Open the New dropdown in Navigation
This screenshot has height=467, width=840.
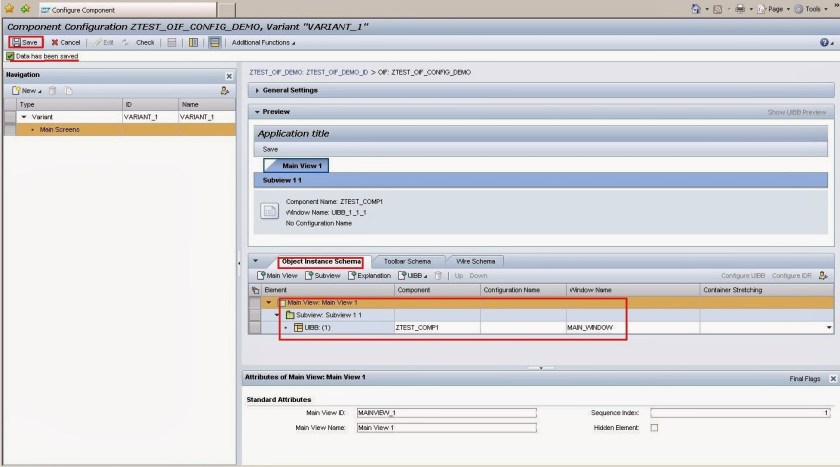point(26,91)
